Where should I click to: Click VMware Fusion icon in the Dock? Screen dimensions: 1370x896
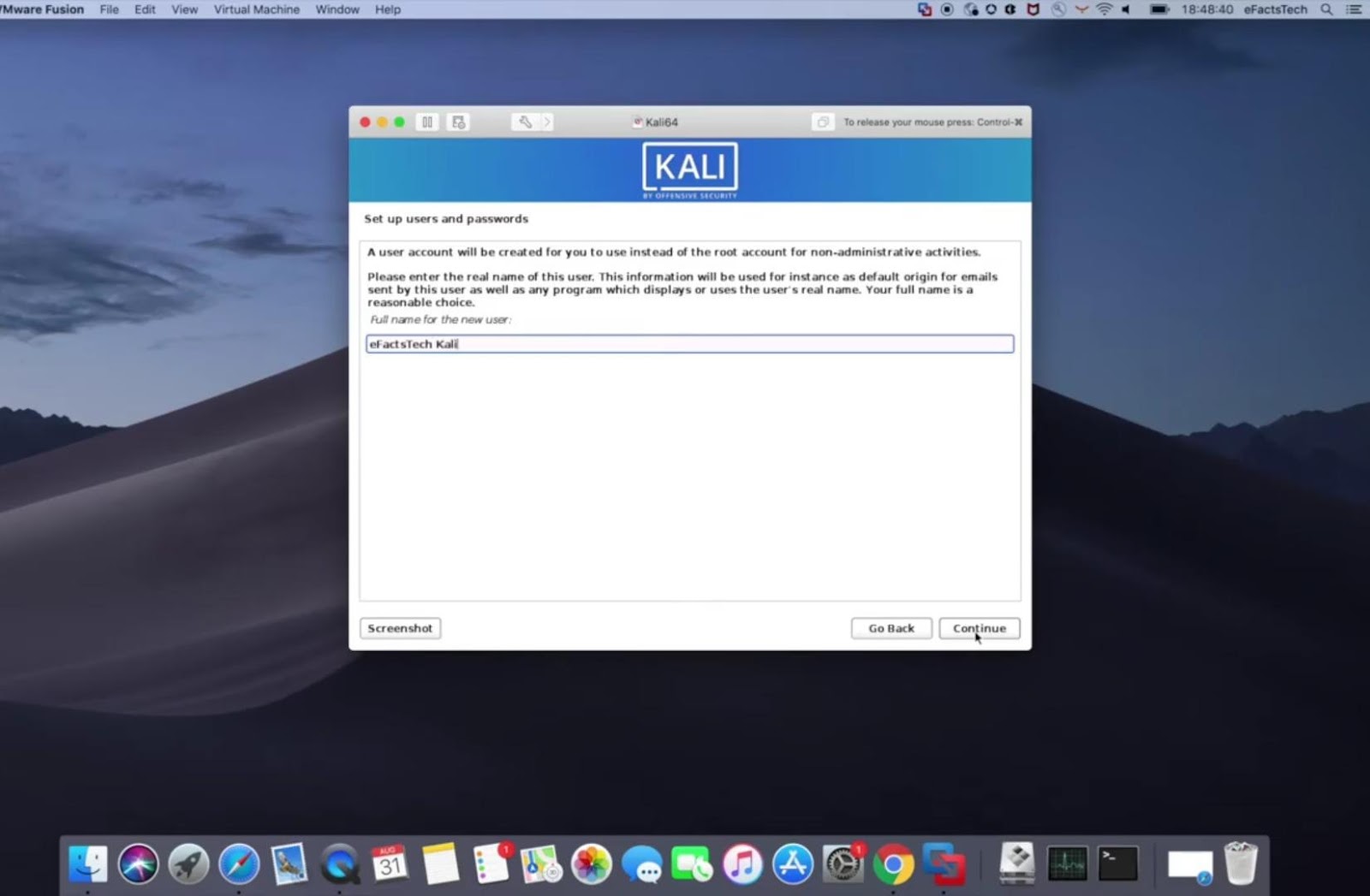(944, 863)
